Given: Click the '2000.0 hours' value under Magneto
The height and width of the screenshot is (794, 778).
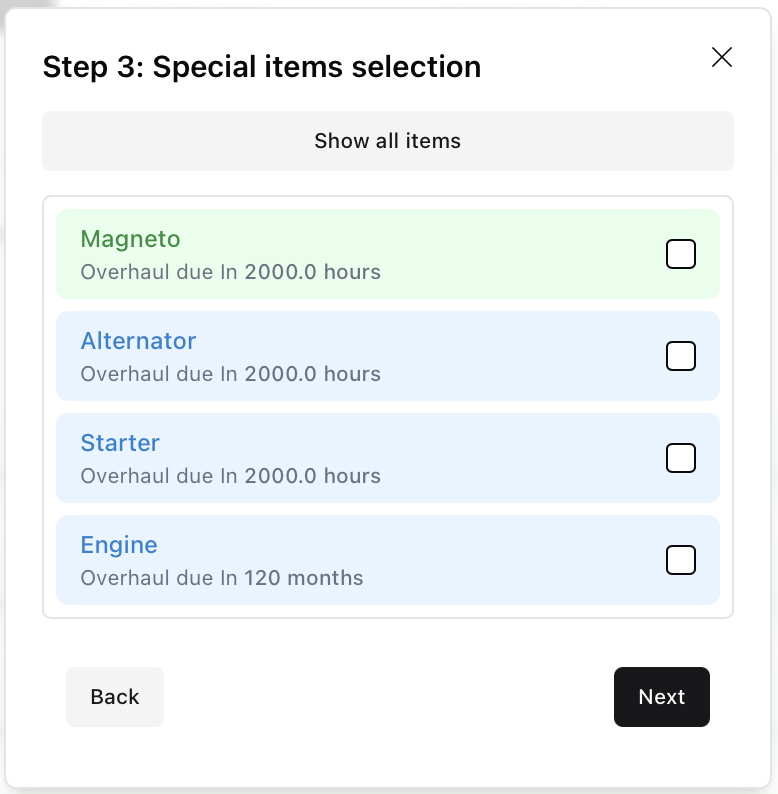Looking at the screenshot, I should (312, 272).
